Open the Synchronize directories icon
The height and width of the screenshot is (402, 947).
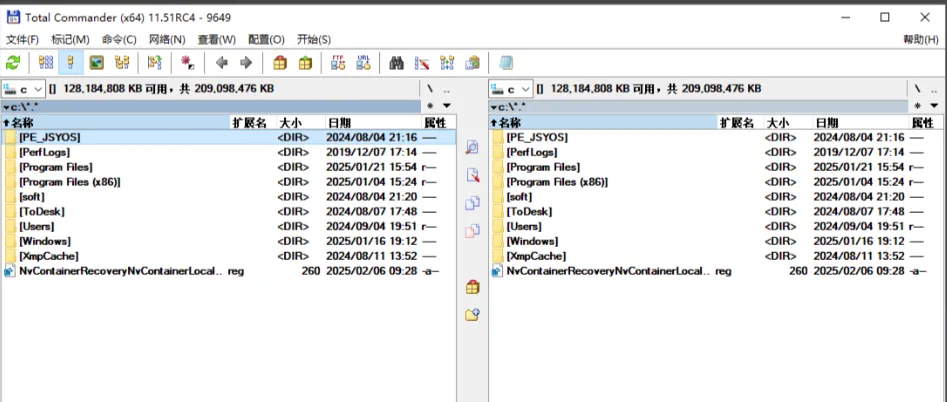point(447,62)
